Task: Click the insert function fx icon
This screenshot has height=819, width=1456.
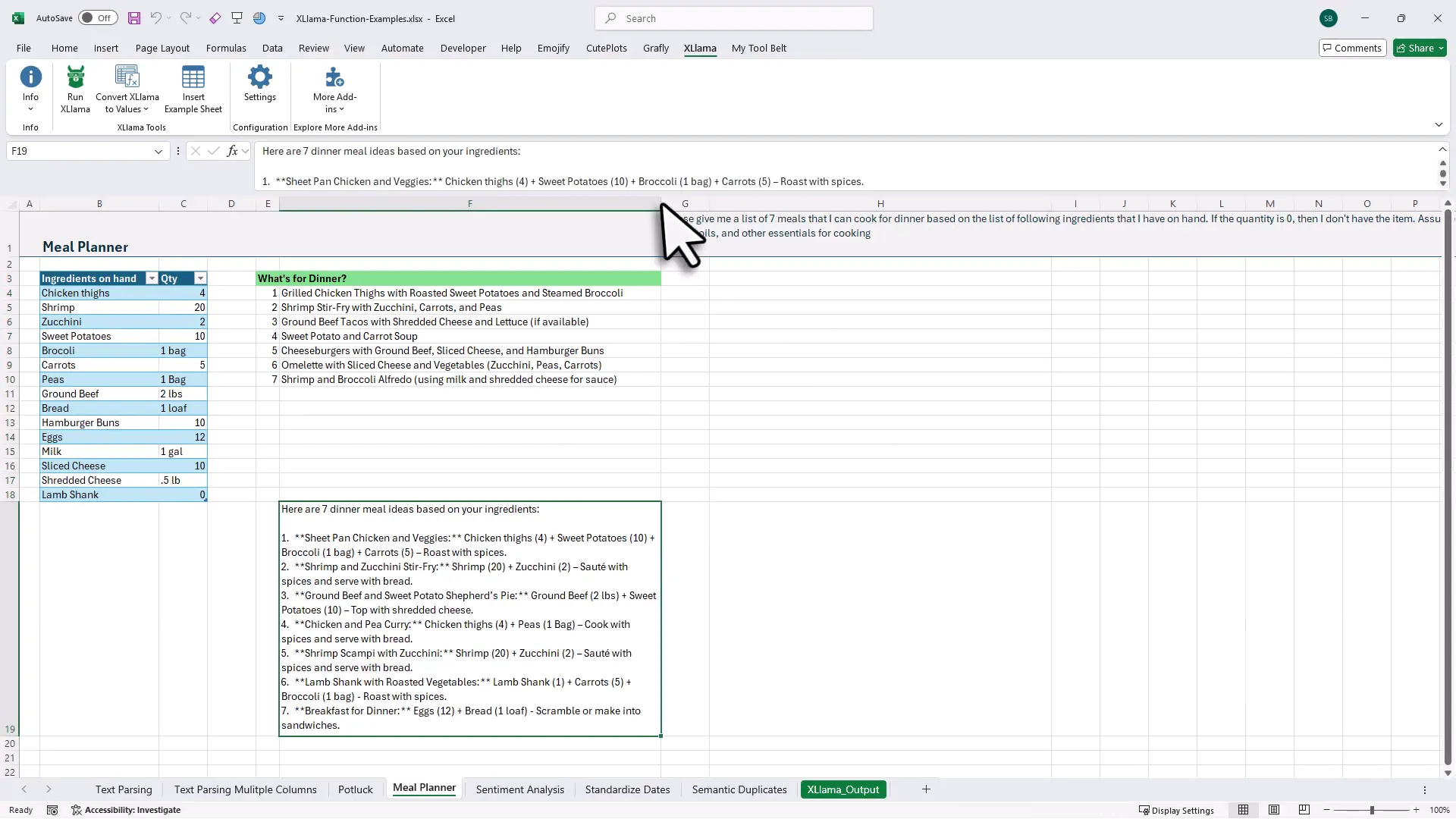Action: click(x=232, y=151)
